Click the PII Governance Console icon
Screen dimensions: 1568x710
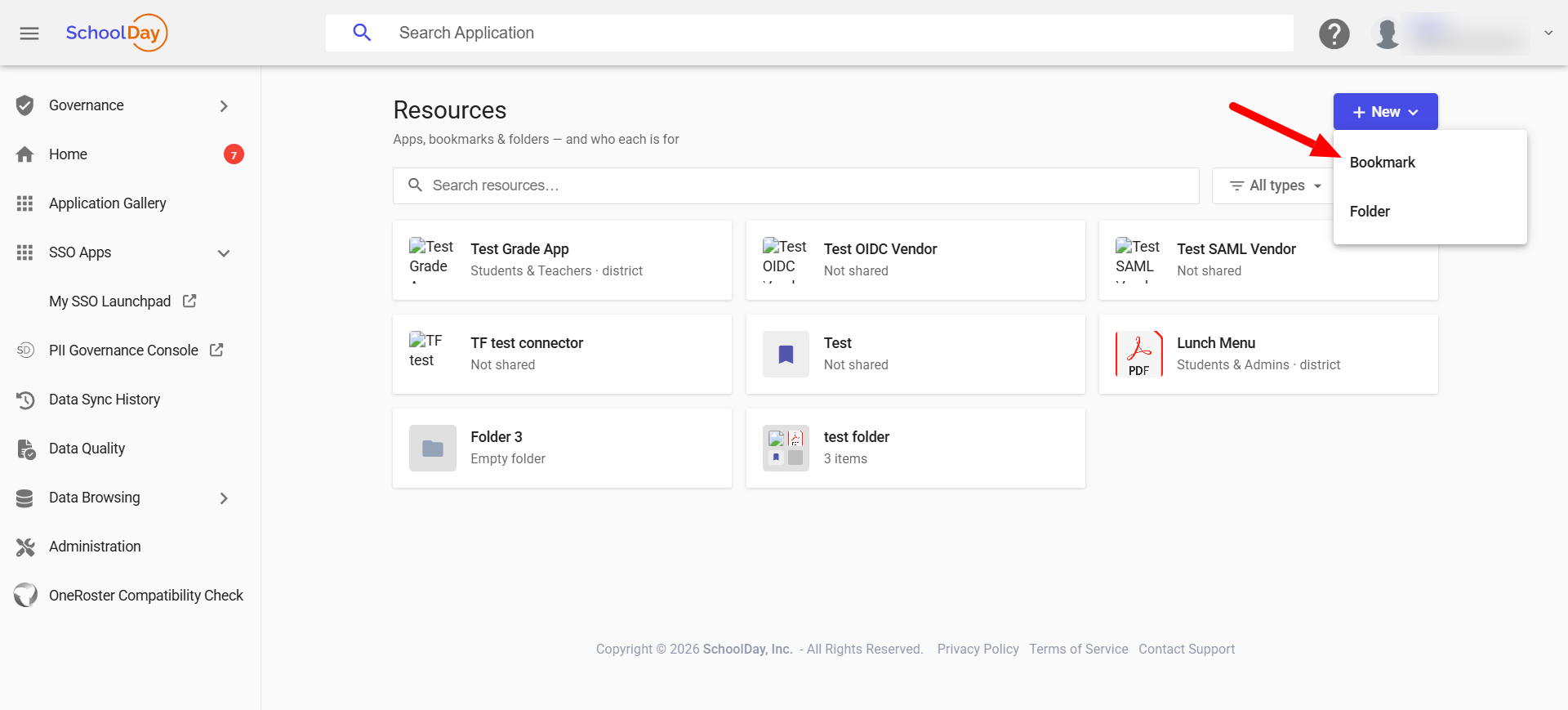pos(25,351)
